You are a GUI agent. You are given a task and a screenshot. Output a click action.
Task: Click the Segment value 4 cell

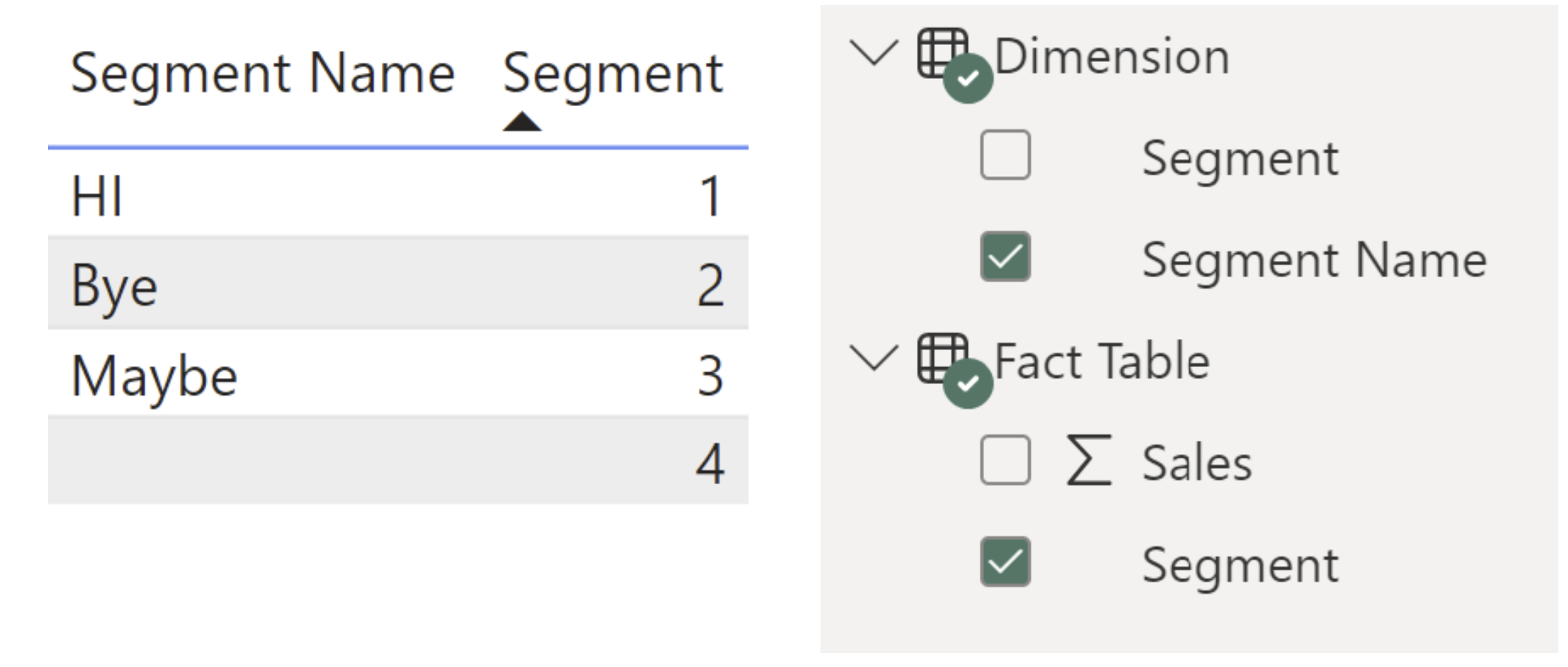710,464
